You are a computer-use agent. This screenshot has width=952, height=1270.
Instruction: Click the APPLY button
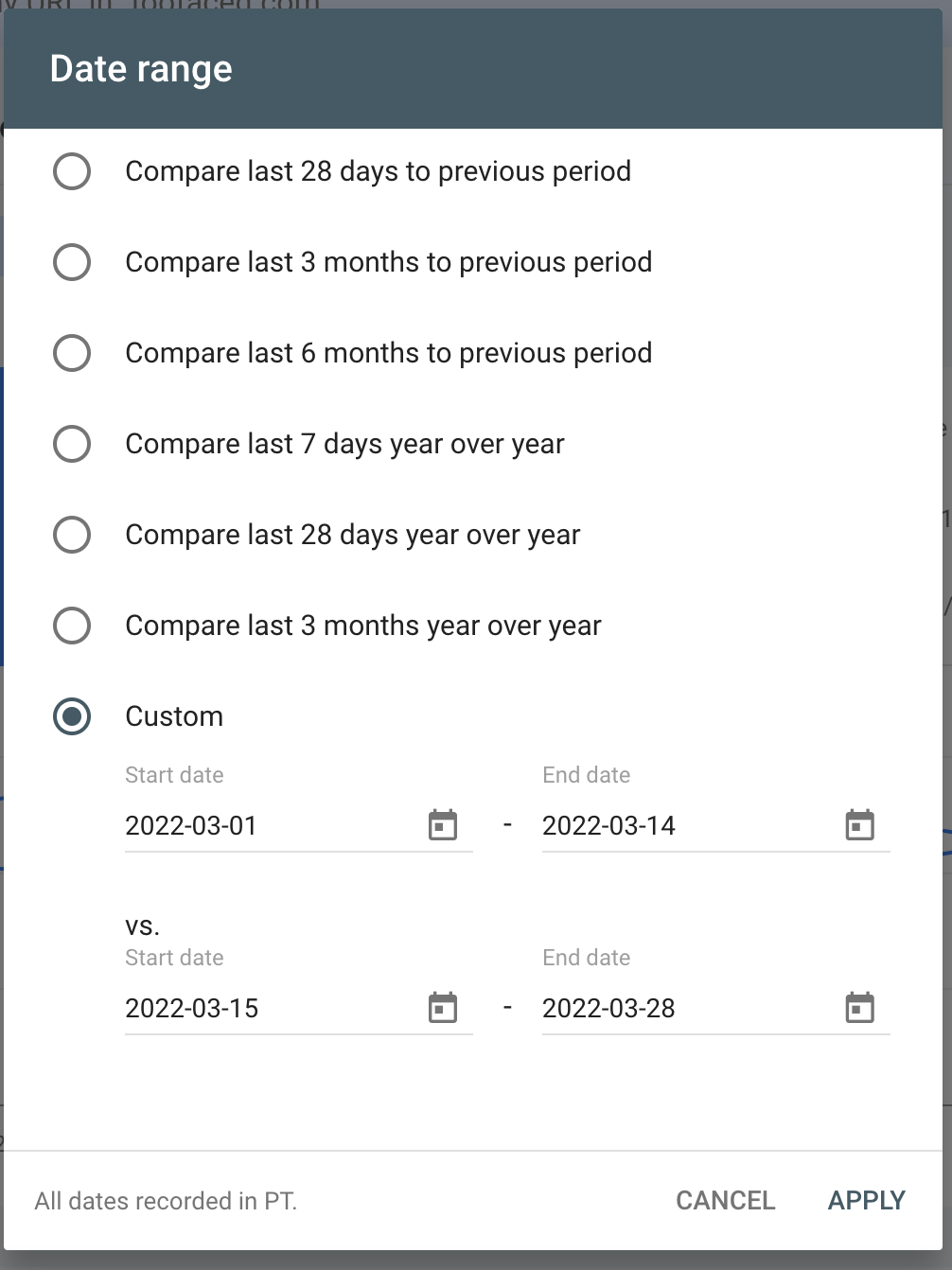click(866, 1200)
